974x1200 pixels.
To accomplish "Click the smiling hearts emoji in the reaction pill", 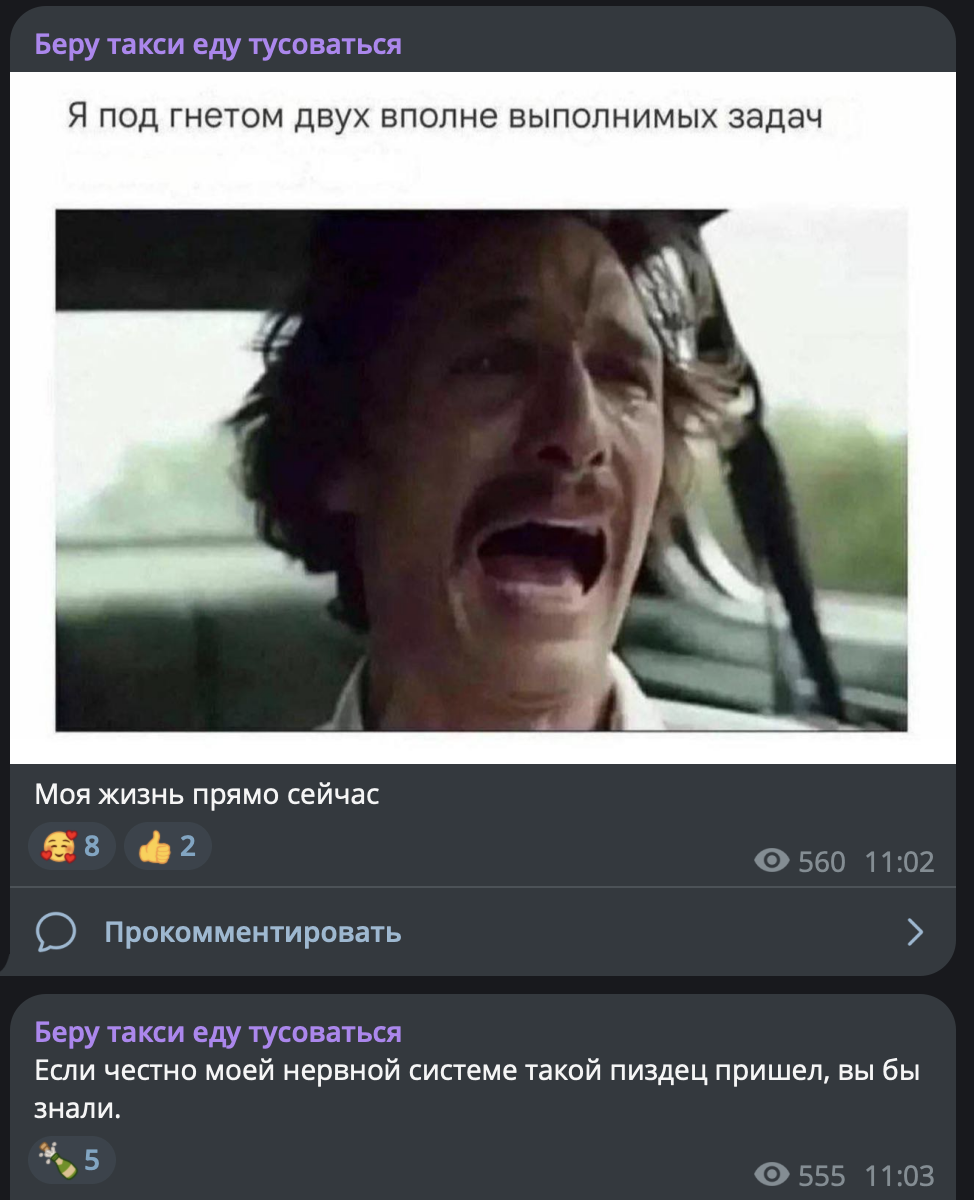I will 59,847.
